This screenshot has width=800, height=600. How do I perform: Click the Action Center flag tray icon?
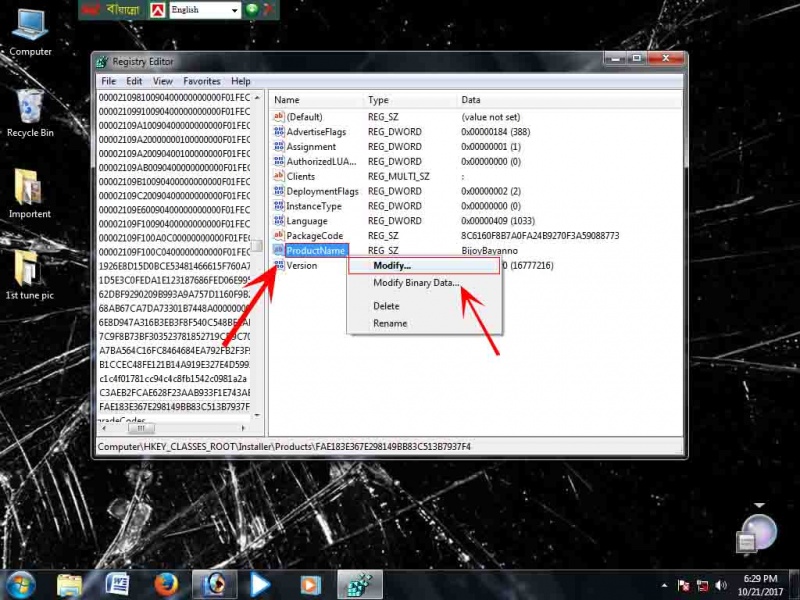tap(683, 585)
